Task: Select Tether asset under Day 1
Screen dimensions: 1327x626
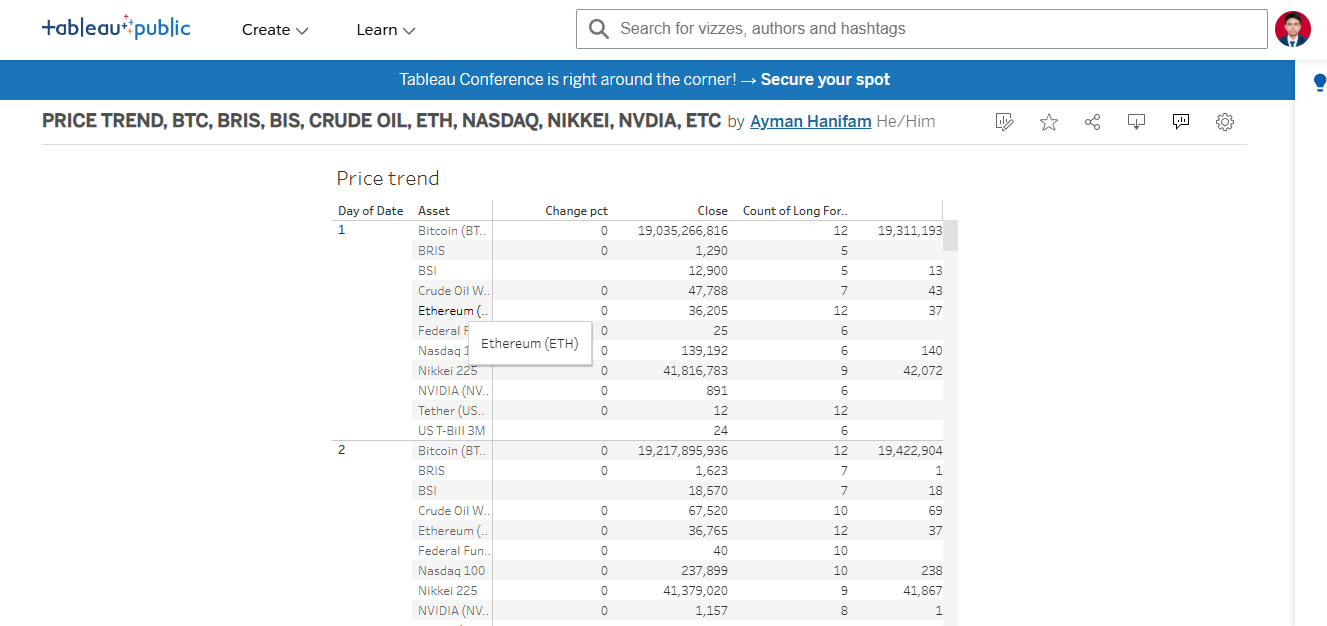Action: (451, 411)
